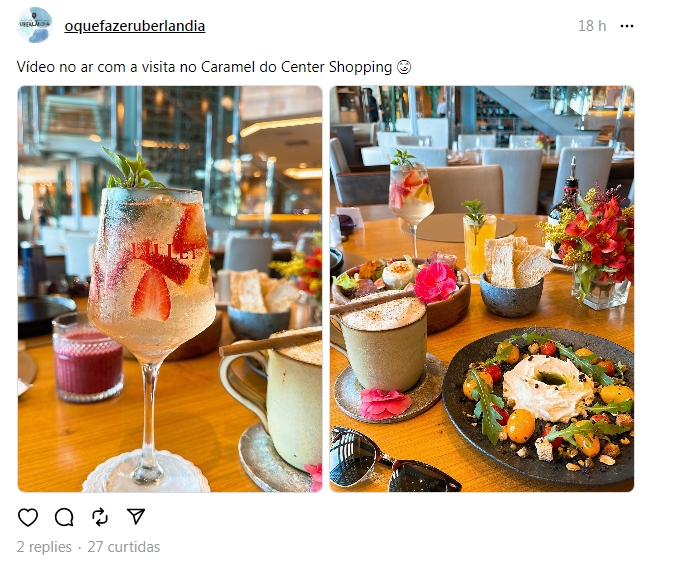Click the 18 h post timestamp
The image size is (690, 572).
pyautogui.click(x=592, y=26)
